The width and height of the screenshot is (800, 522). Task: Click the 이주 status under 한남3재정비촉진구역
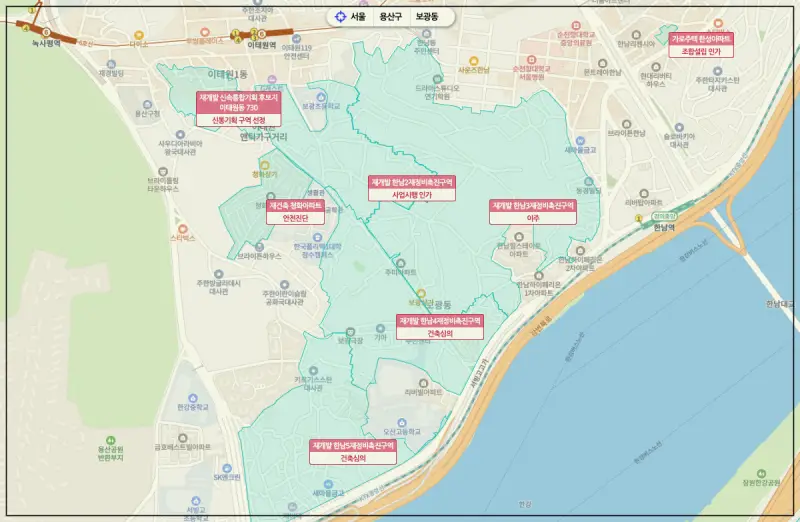[533, 218]
